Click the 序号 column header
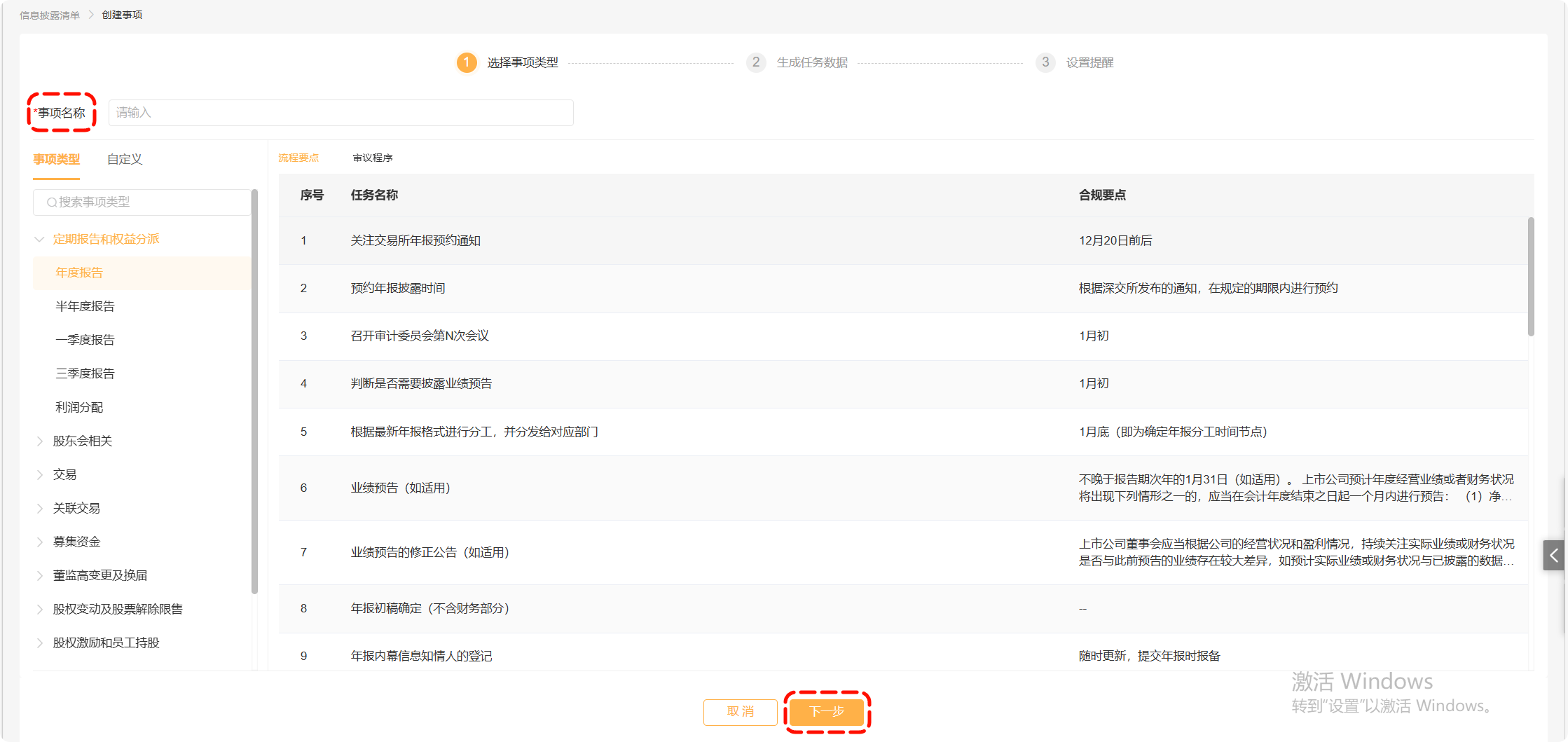 312,195
